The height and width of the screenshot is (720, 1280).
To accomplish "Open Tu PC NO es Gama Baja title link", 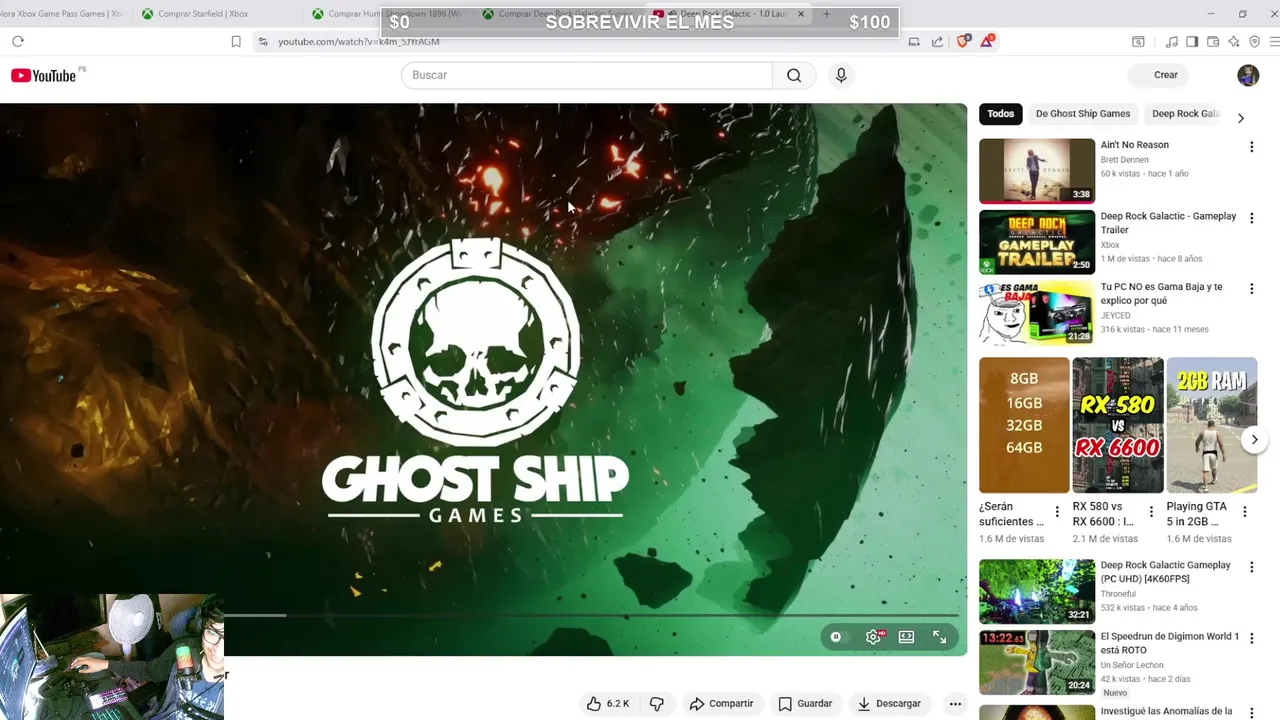I will (x=1161, y=294).
